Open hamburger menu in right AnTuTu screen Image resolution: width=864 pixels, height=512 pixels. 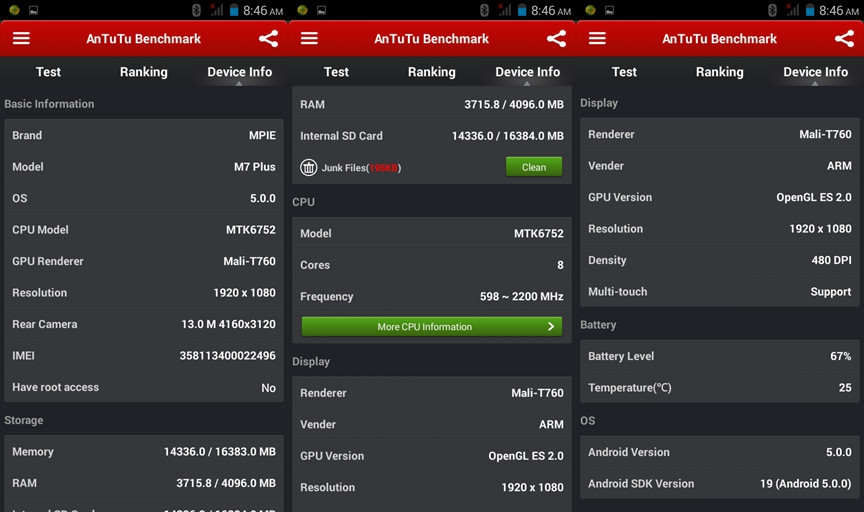[597, 39]
